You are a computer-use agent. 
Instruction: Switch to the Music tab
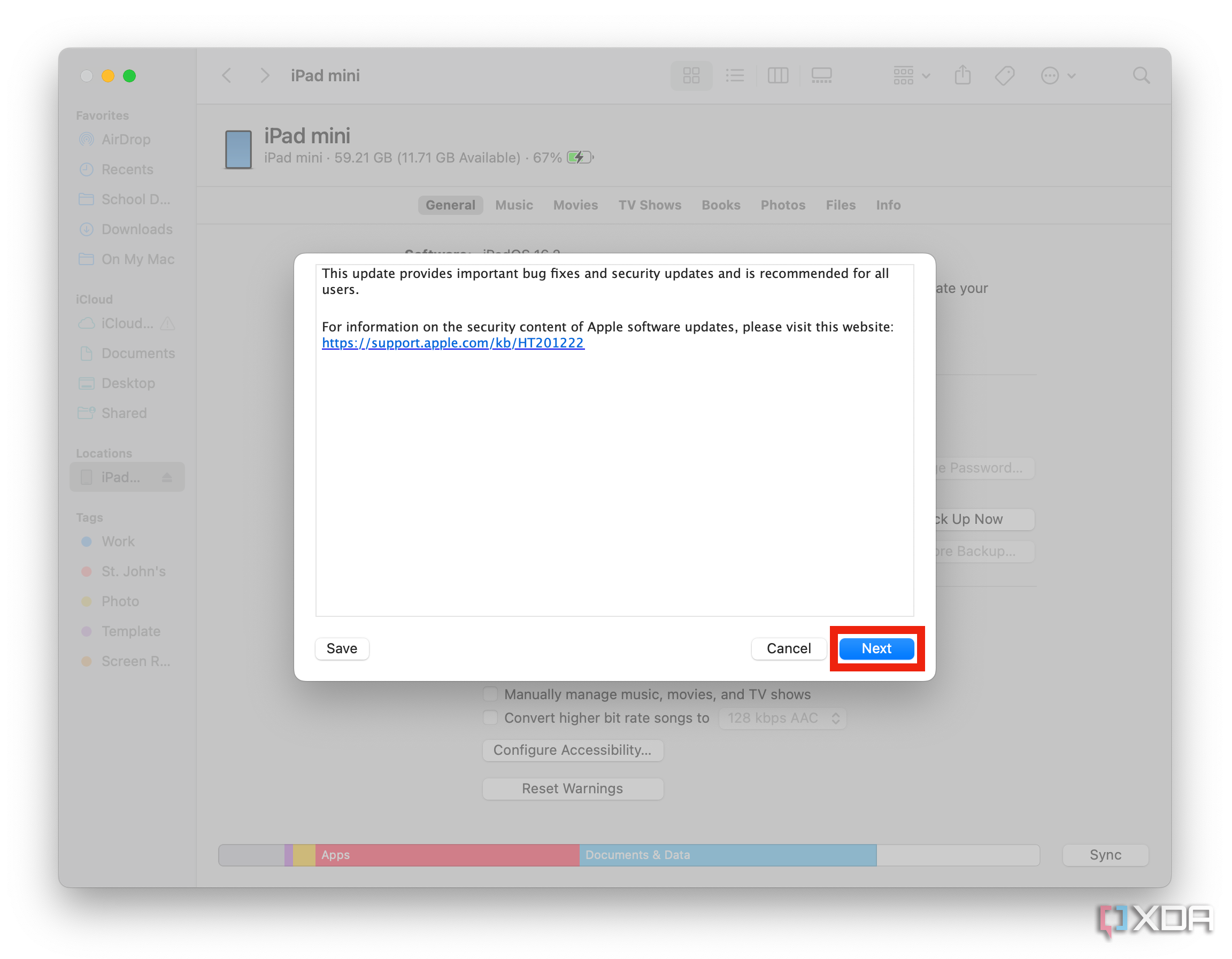point(514,205)
